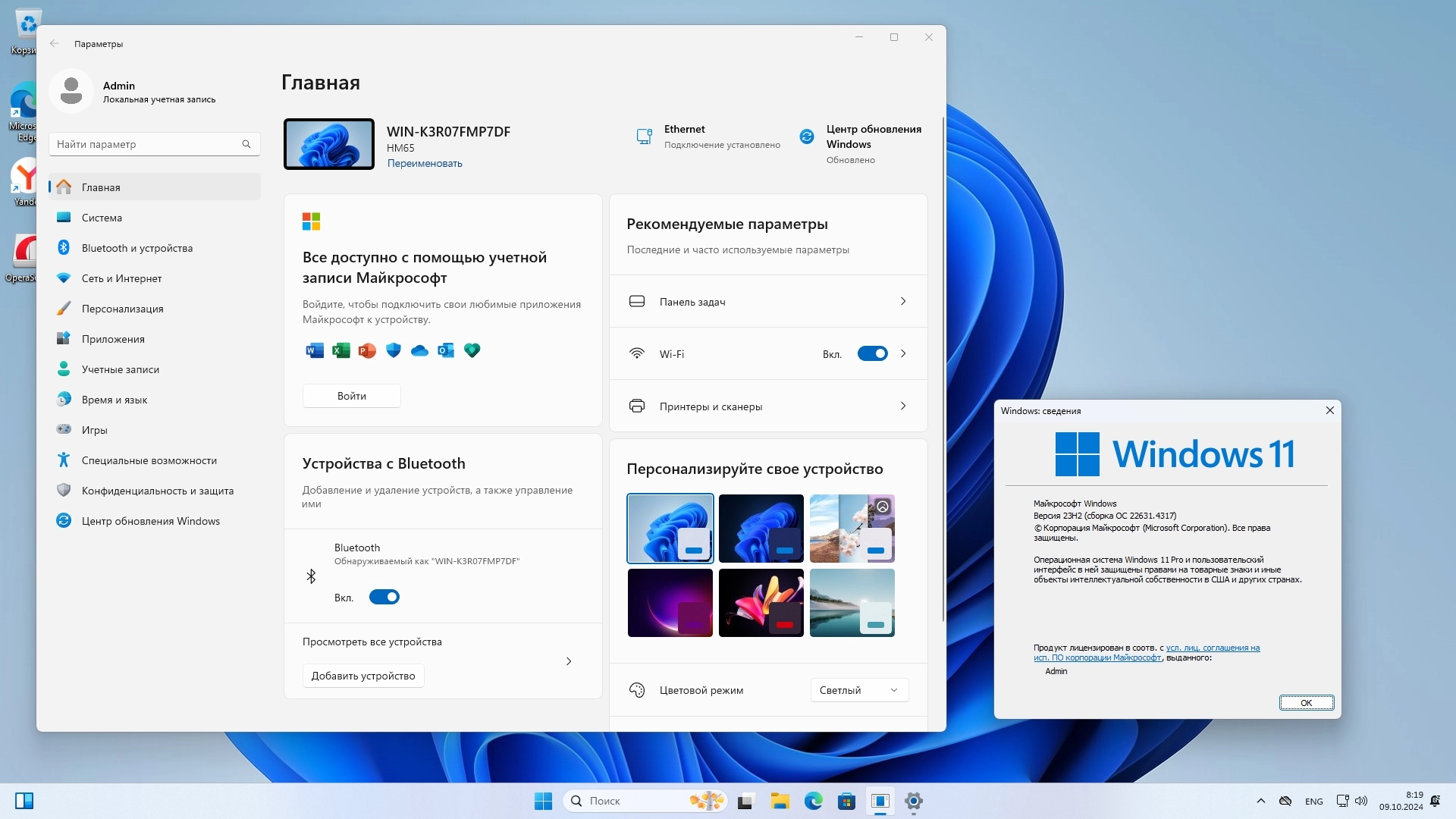Click the search magnifier in Найти параметр
This screenshot has height=819, width=1456.
click(246, 144)
